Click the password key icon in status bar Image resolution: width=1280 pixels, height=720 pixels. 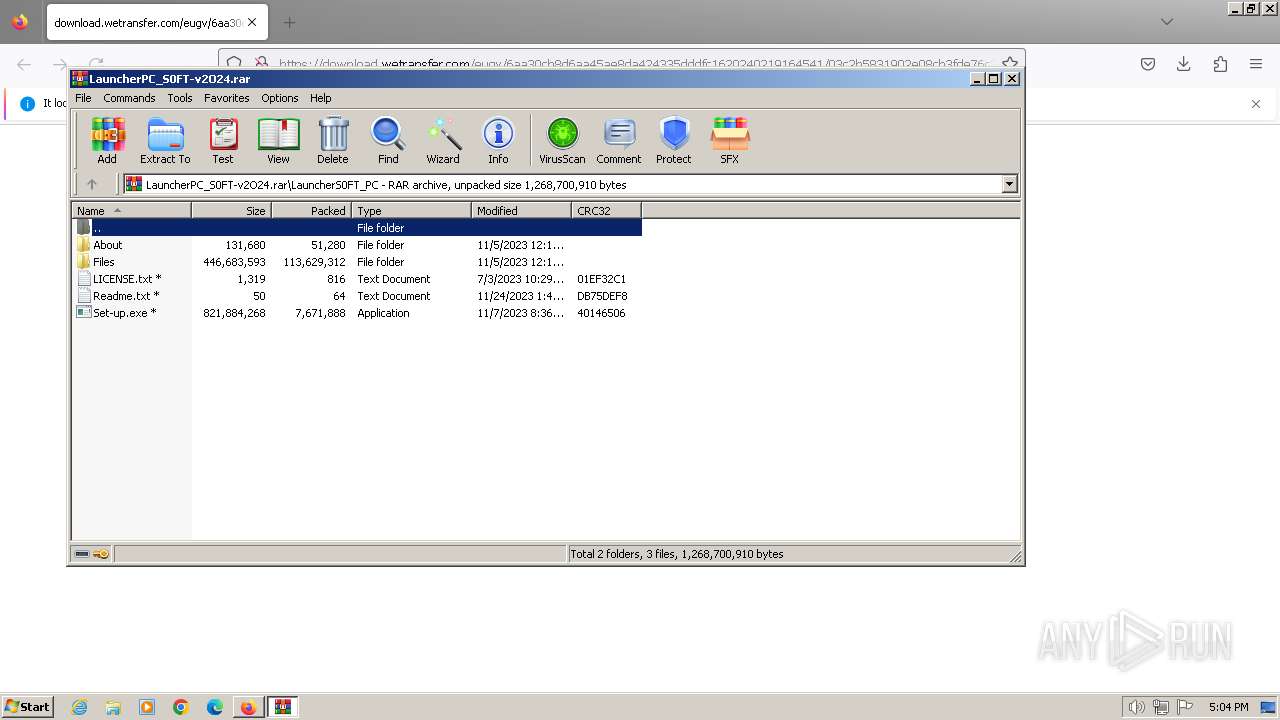click(x=101, y=554)
